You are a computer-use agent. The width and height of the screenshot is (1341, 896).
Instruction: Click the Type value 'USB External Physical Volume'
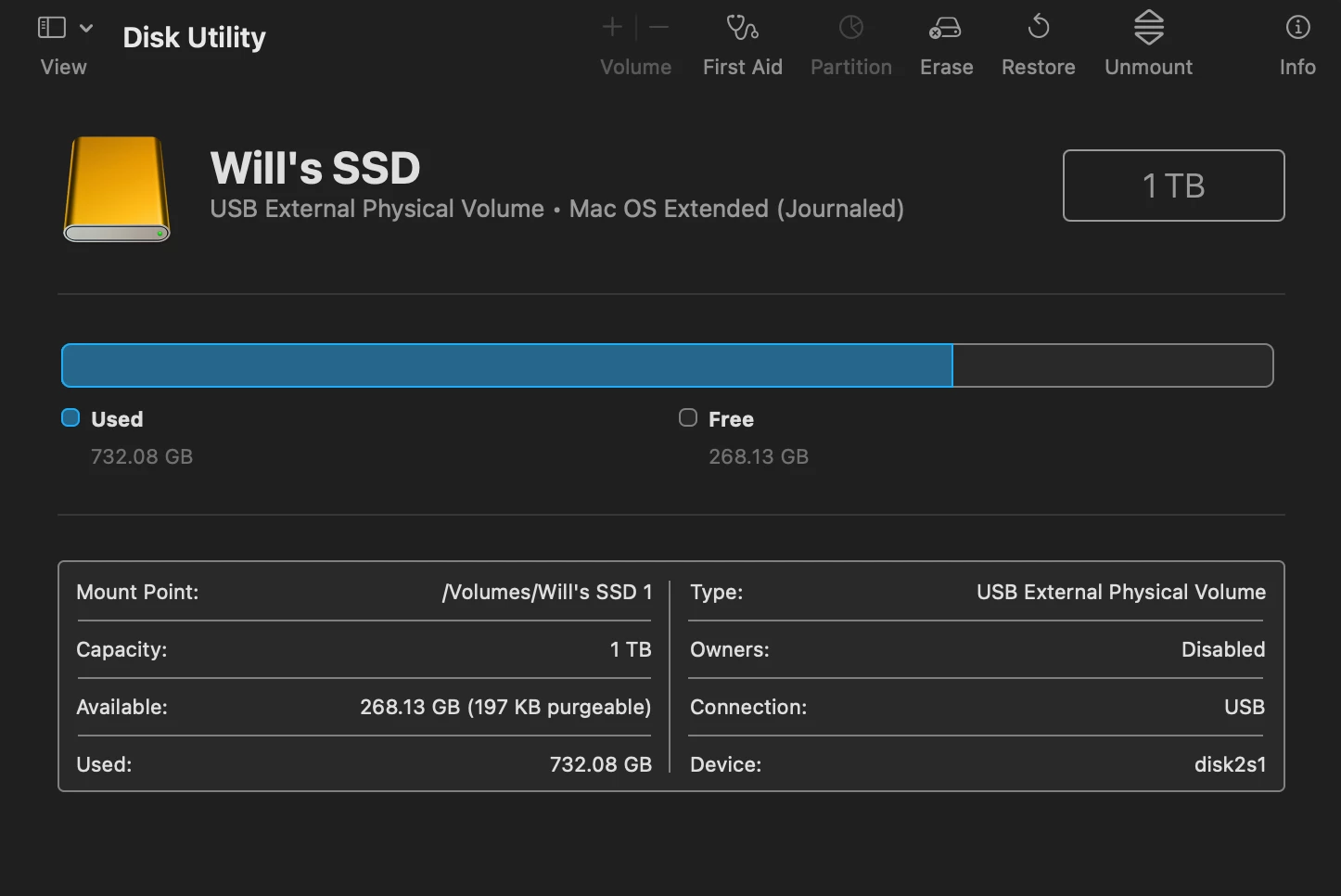click(x=1121, y=592)
